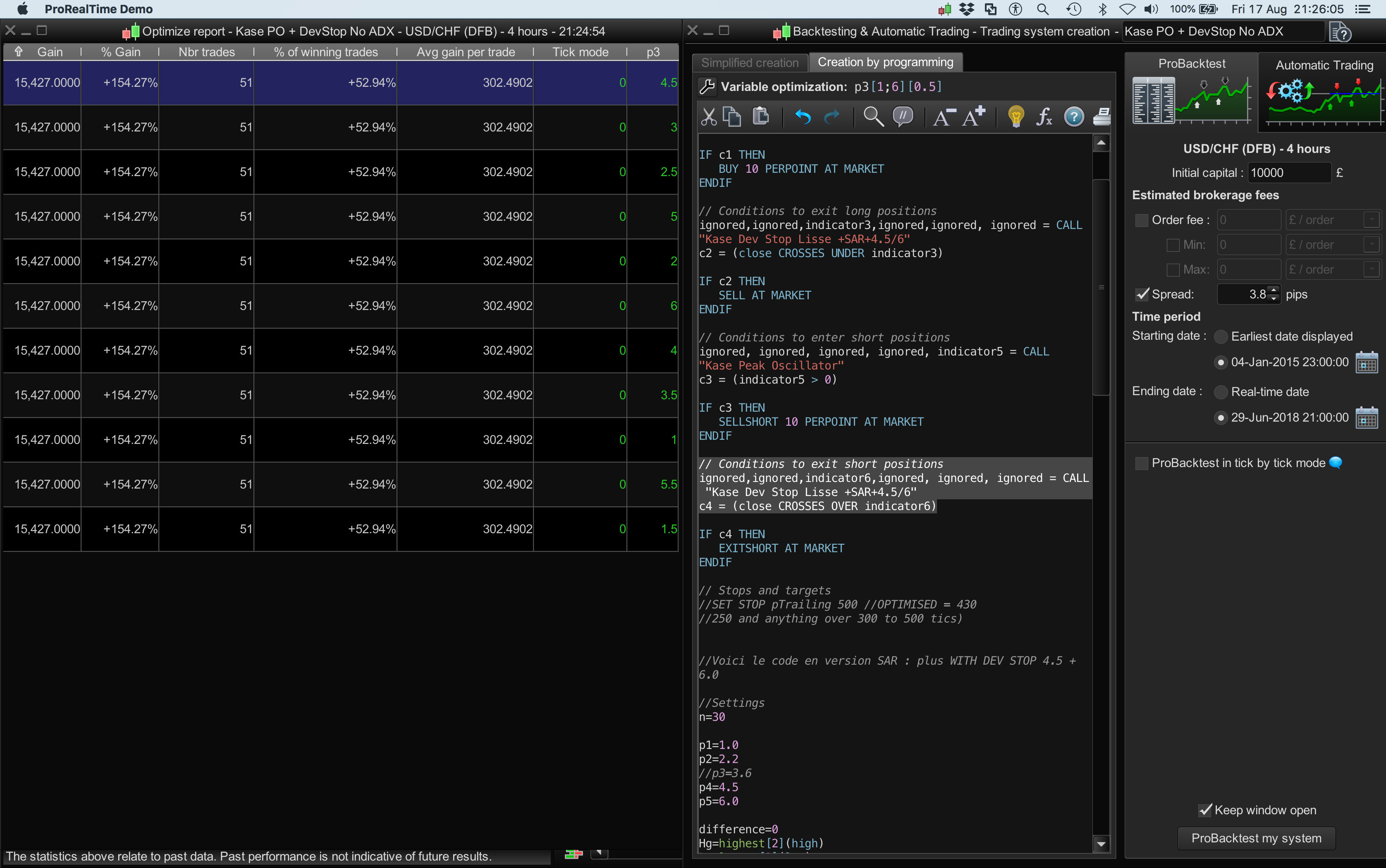Click the fx insert function icon
1386x868 pixels.
(1044, 117)
